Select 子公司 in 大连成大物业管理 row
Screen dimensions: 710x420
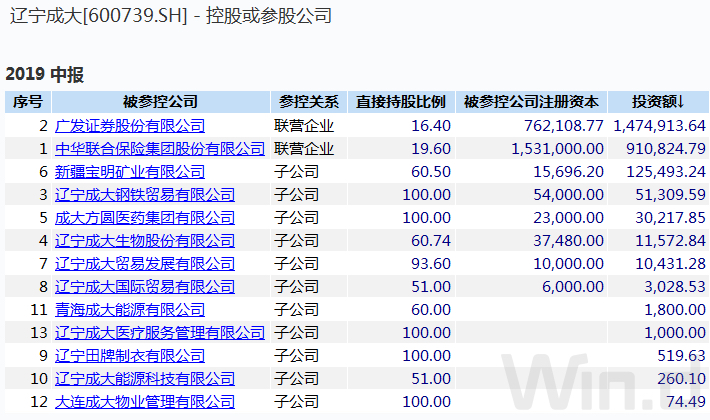pos(296,402)
